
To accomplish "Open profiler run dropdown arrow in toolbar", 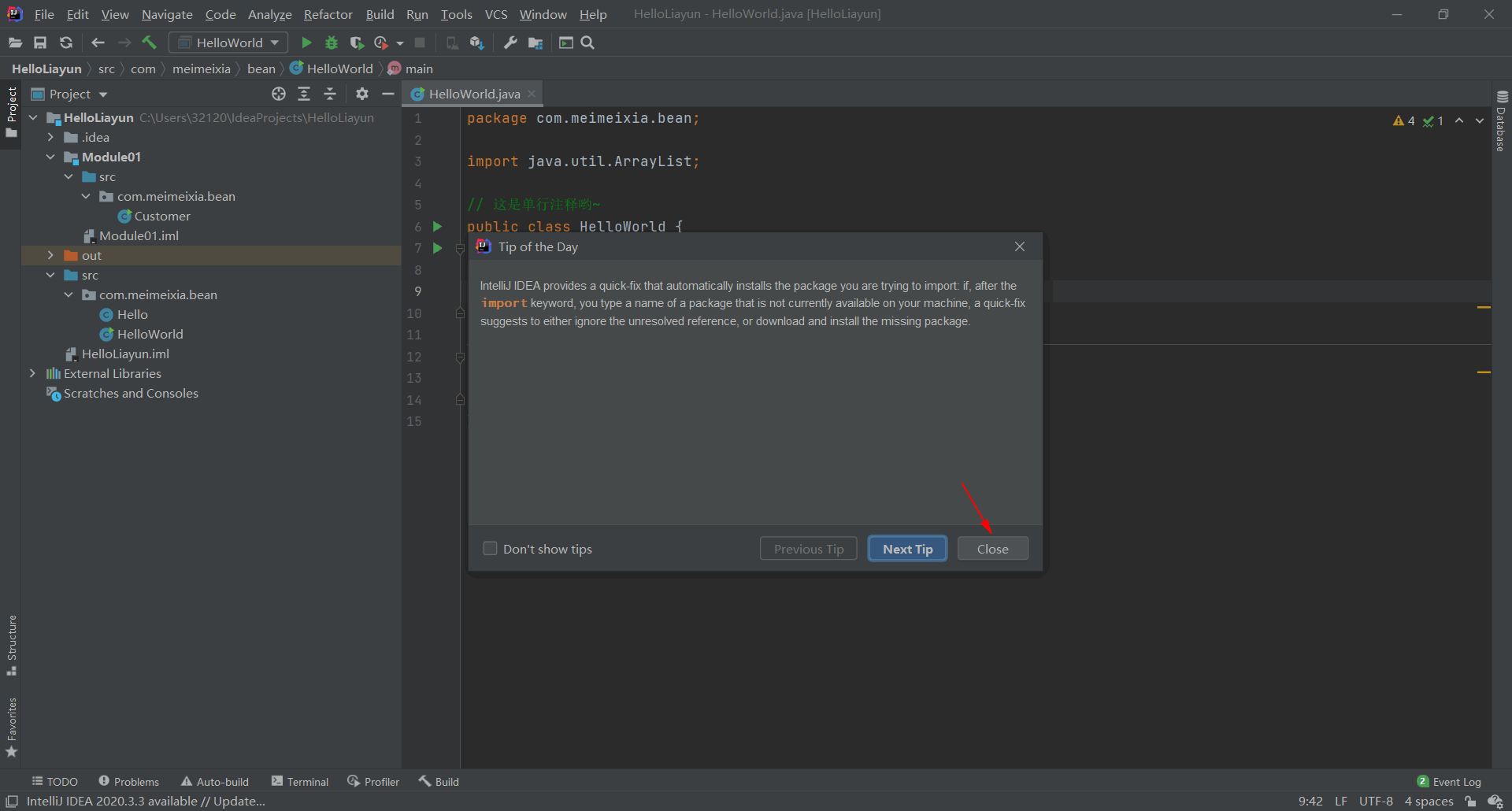I will pos(400,43).
